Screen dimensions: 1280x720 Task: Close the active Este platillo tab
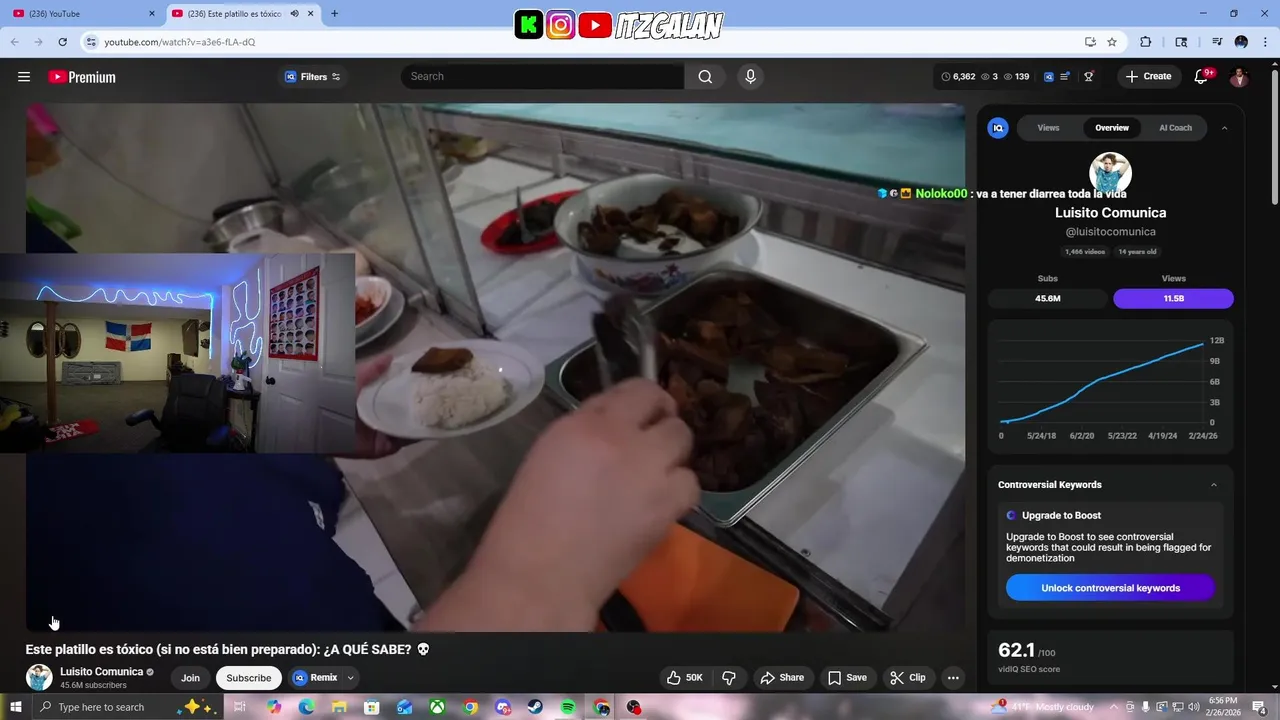tap(311, 14)
